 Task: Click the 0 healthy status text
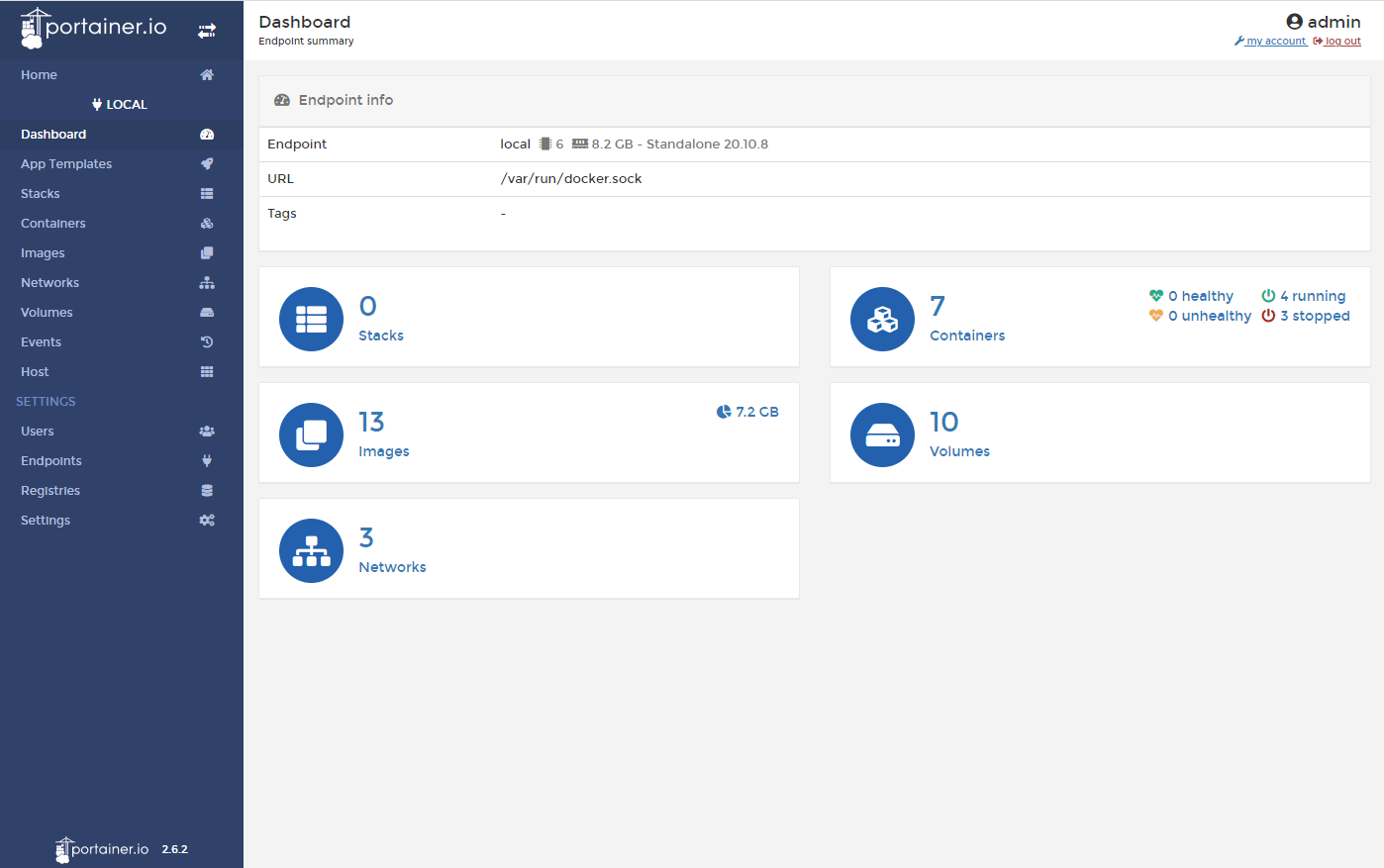coord(1201,296)
